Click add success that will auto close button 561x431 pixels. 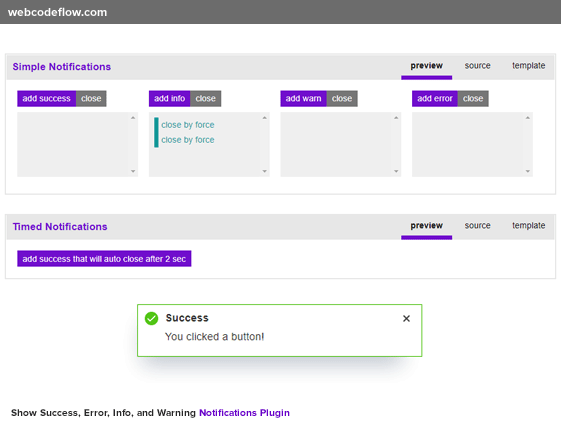click(104, 259)
